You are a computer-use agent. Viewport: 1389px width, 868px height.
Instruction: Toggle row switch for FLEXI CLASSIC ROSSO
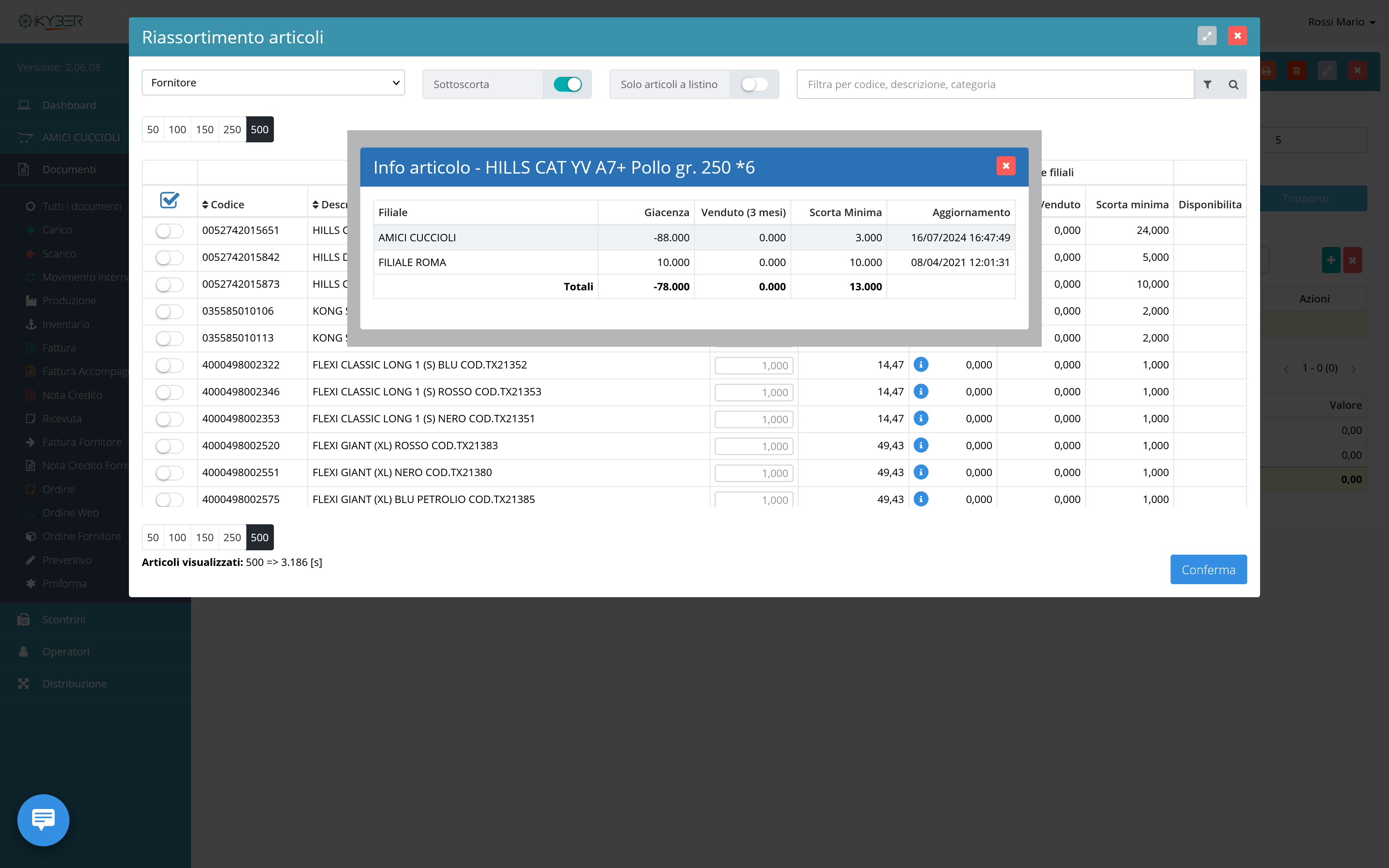pyautogui.click(x=169, y=393)
